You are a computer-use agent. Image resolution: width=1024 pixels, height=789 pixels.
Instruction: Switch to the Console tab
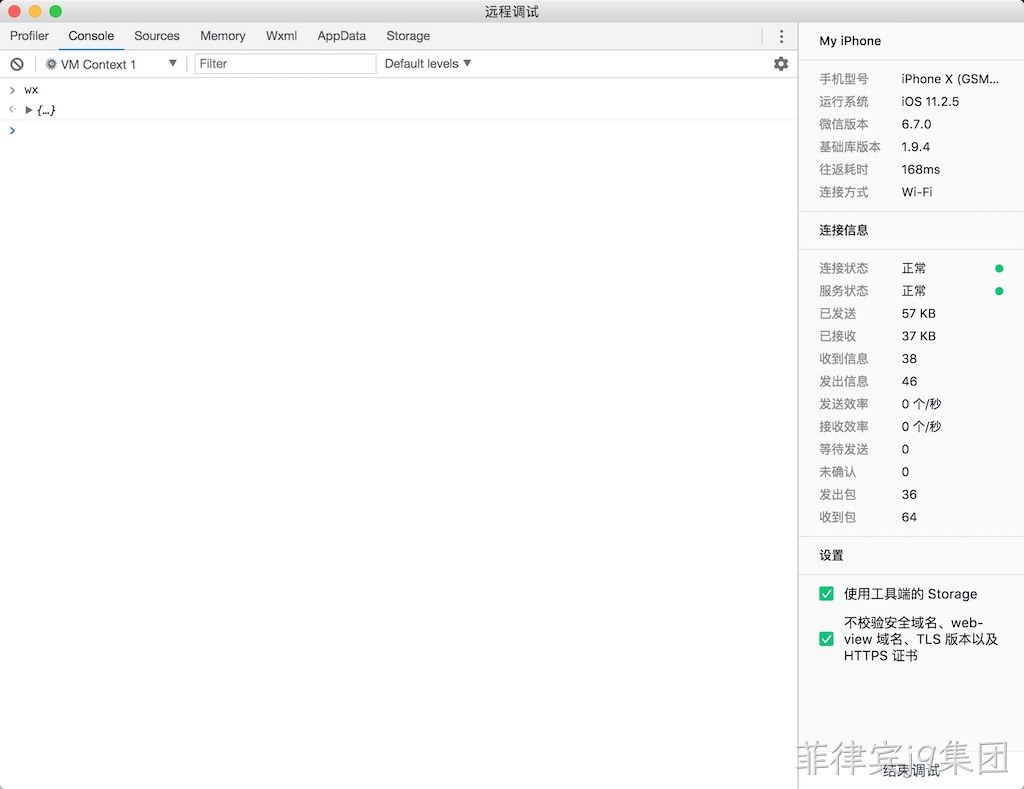coord(91,36)
